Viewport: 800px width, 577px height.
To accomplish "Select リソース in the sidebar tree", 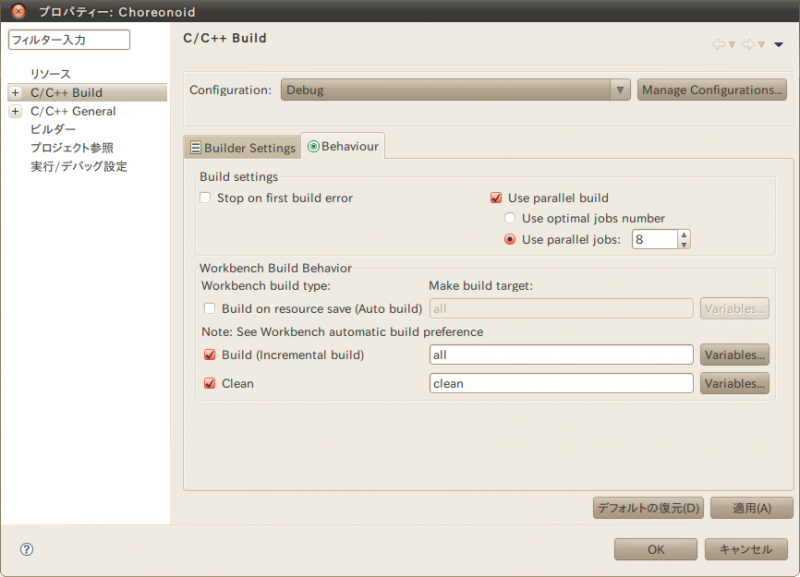I will pos(50,75).
